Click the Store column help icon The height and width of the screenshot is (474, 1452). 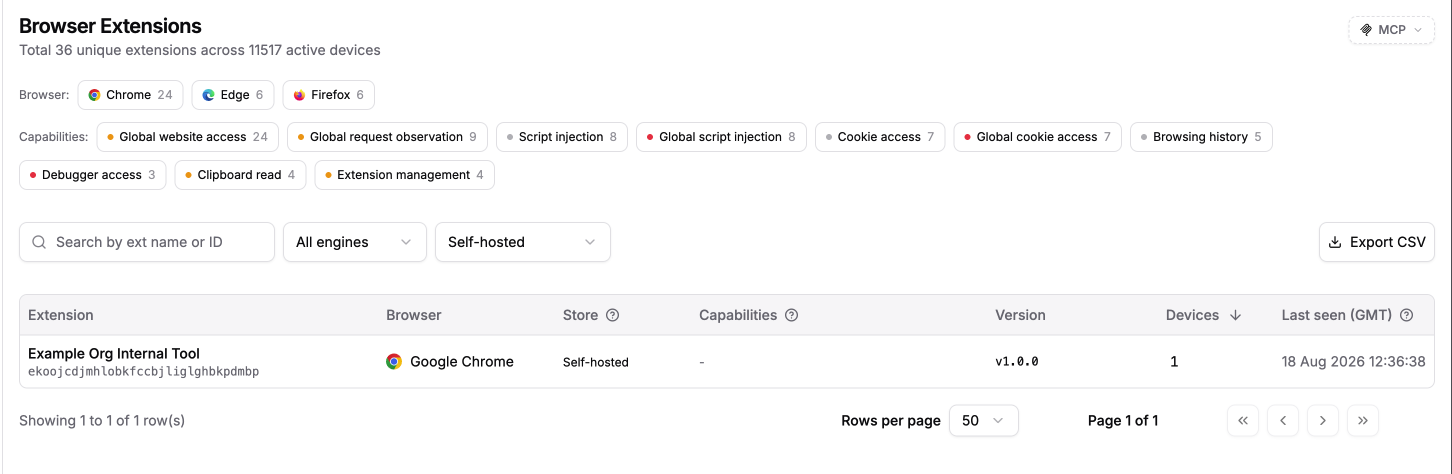(x=613, y=315)
